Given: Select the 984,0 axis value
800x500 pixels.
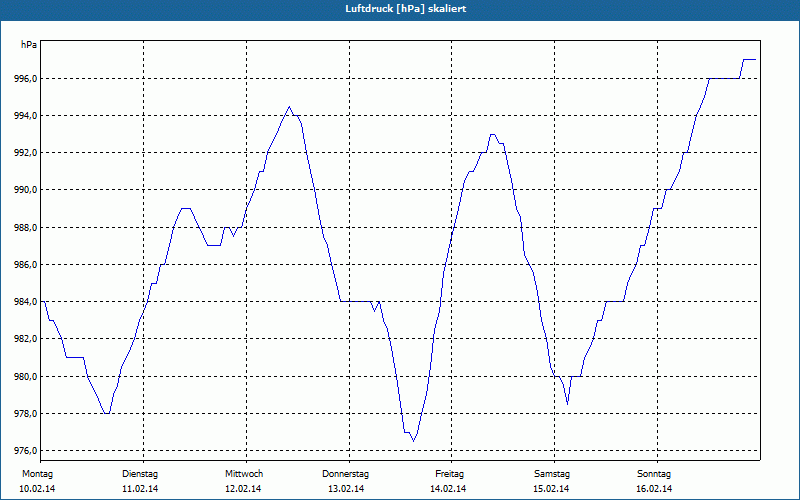Looking at the screenshot, I should click(x=26, y=302).
